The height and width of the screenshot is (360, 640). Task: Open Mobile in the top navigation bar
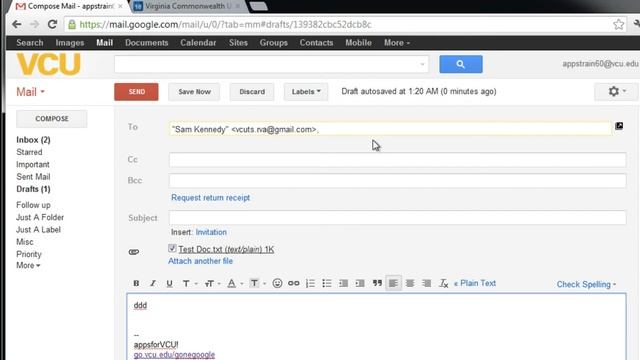pyautogui.click(x=358, y=43)
